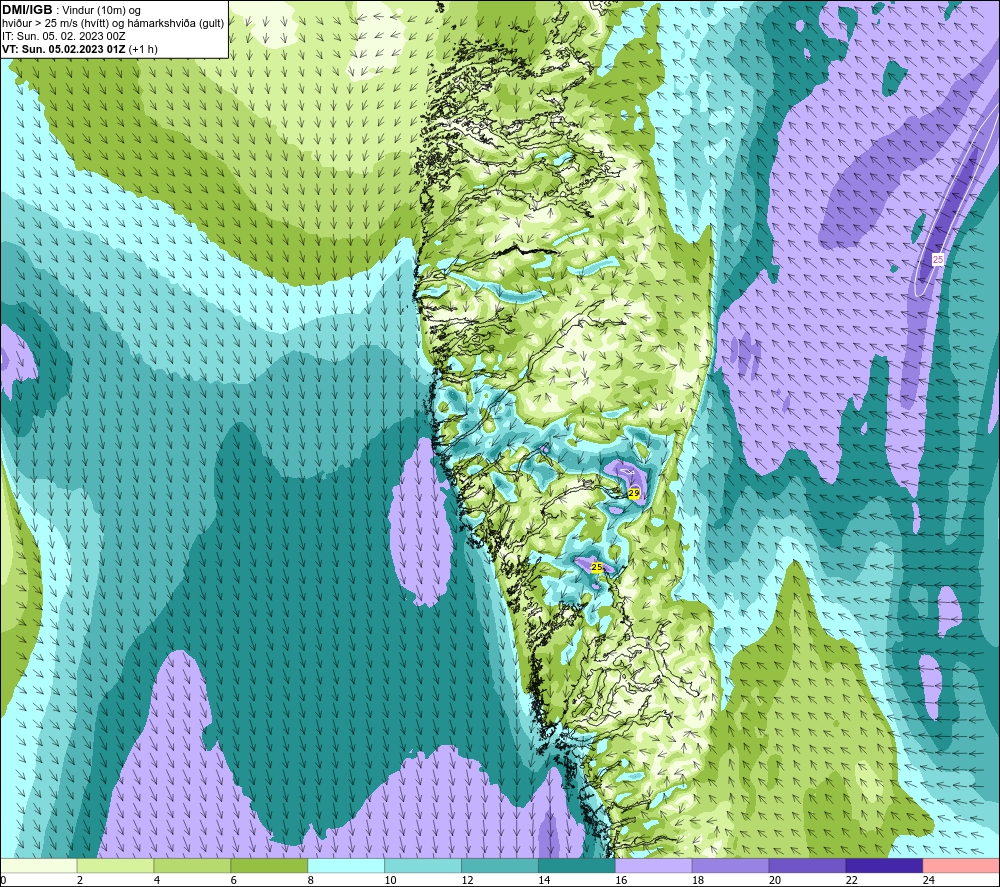Image resolution: width=1000 pixels, height=887 pixels.
Task: Click the white "25" gust contour label
Action: click(938, 260)
